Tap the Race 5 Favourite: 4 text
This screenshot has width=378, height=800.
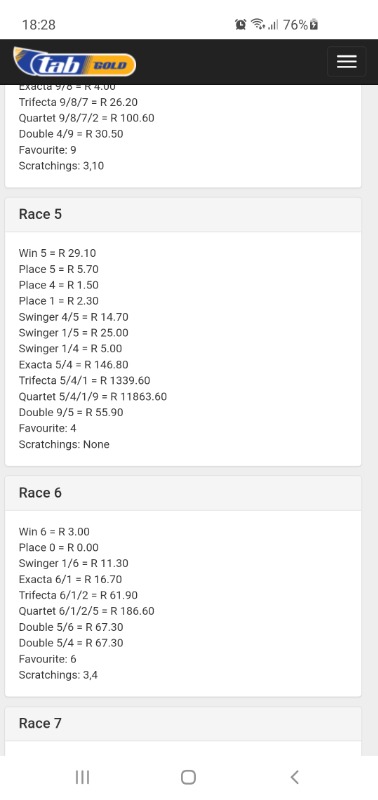tap(47, 428)
